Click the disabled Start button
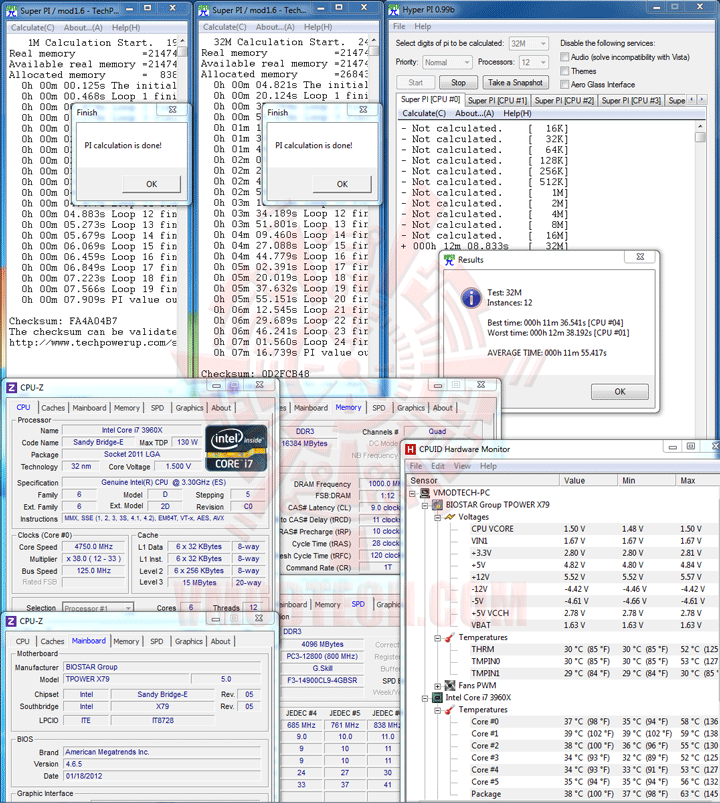Image resolution: width=720 pixels, height=803 pixels. [415, 82]
